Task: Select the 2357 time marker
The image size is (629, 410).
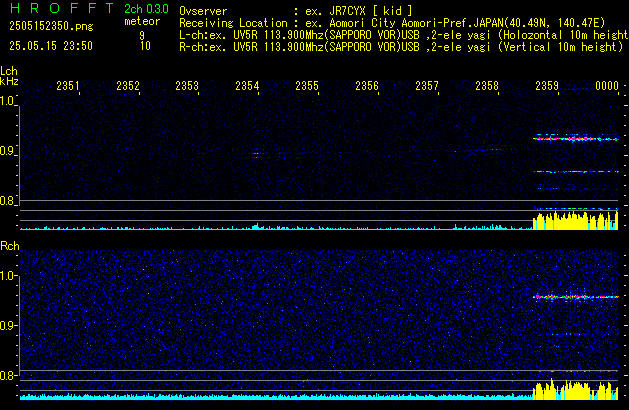Action: click(x=427, y=85)
